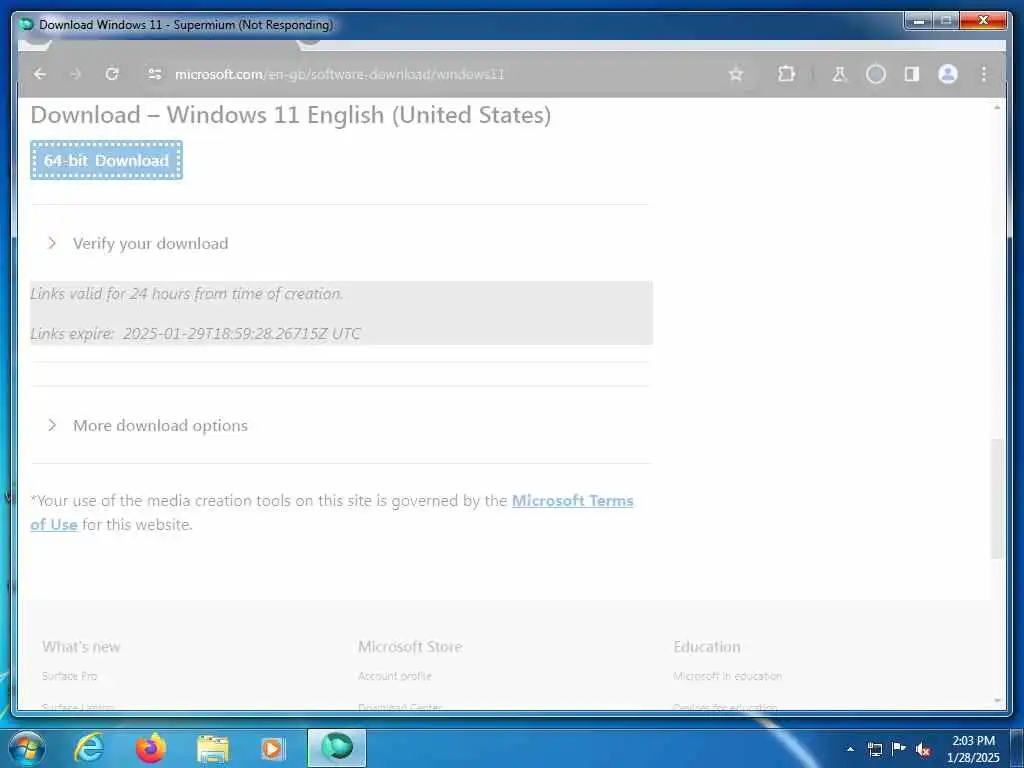Screen dimensions: 1024x768
Task: Open the Account profile footer link
Action: (394, 676)
